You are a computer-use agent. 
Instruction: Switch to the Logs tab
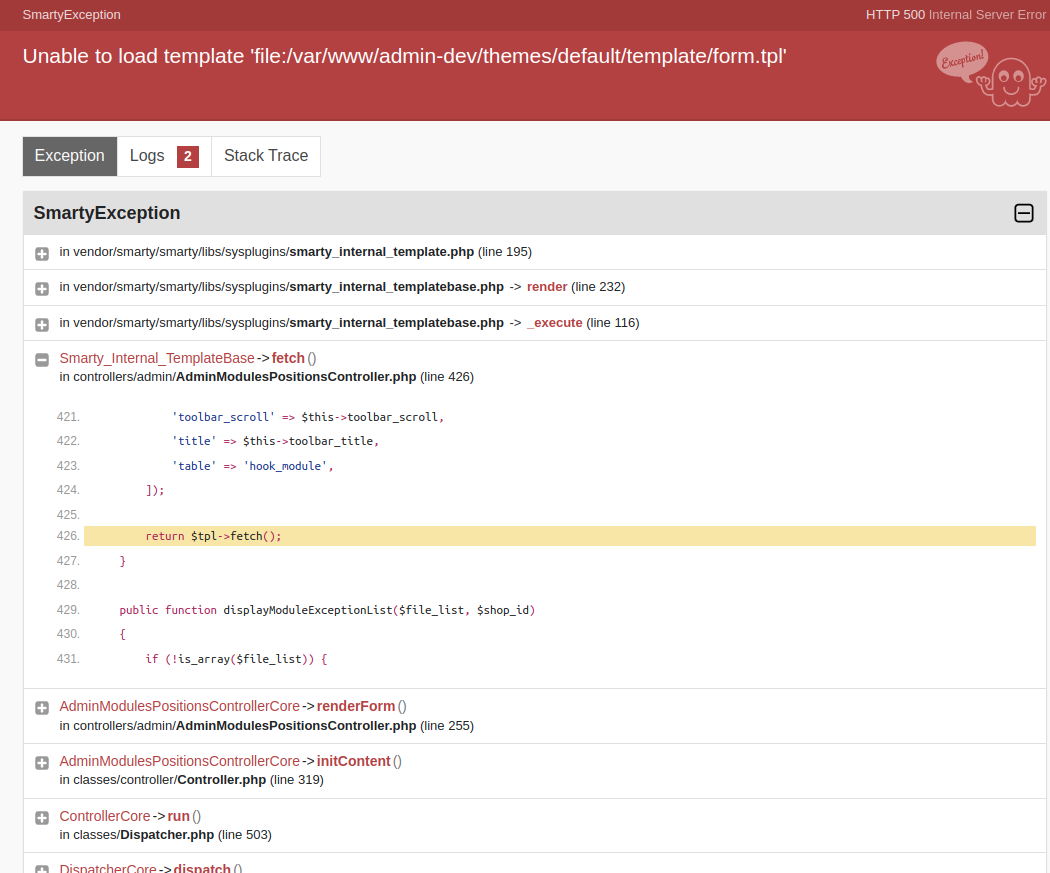pos(147,156)
